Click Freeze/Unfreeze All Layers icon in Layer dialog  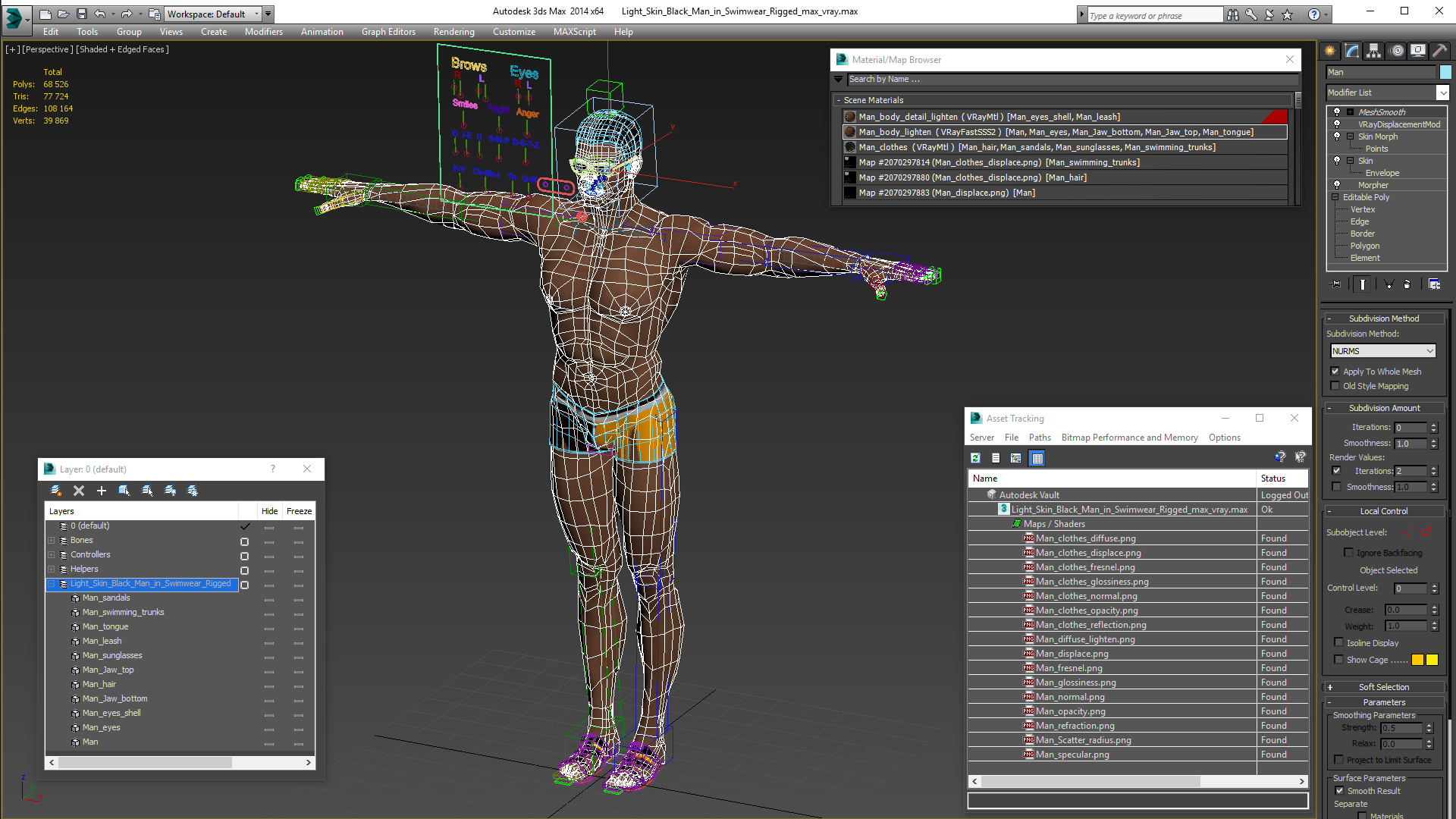[193, 491]
